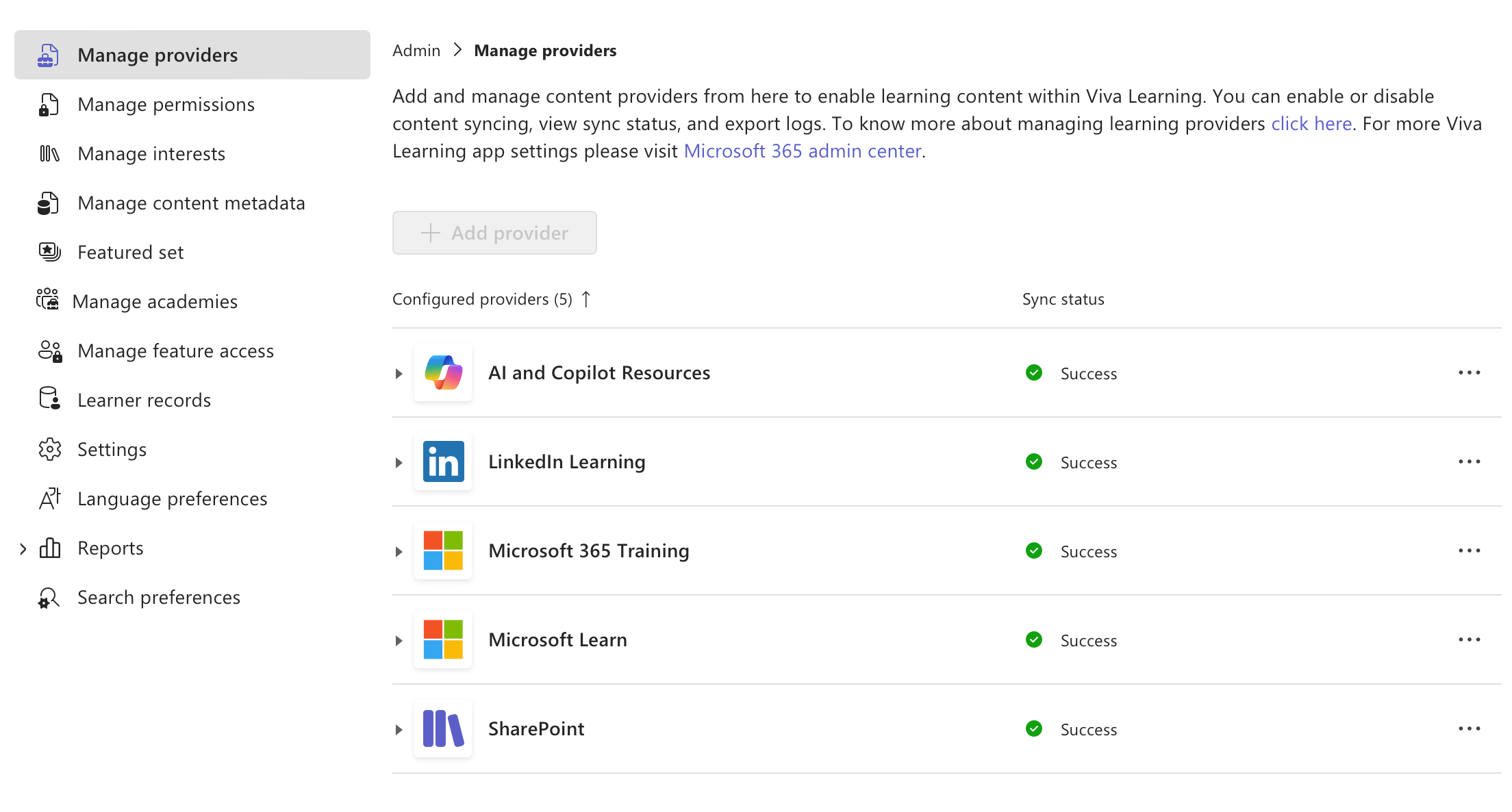Open the more options menu for SharePoint
This screenshot has height=812, width=1512.
coord(1470,728)
